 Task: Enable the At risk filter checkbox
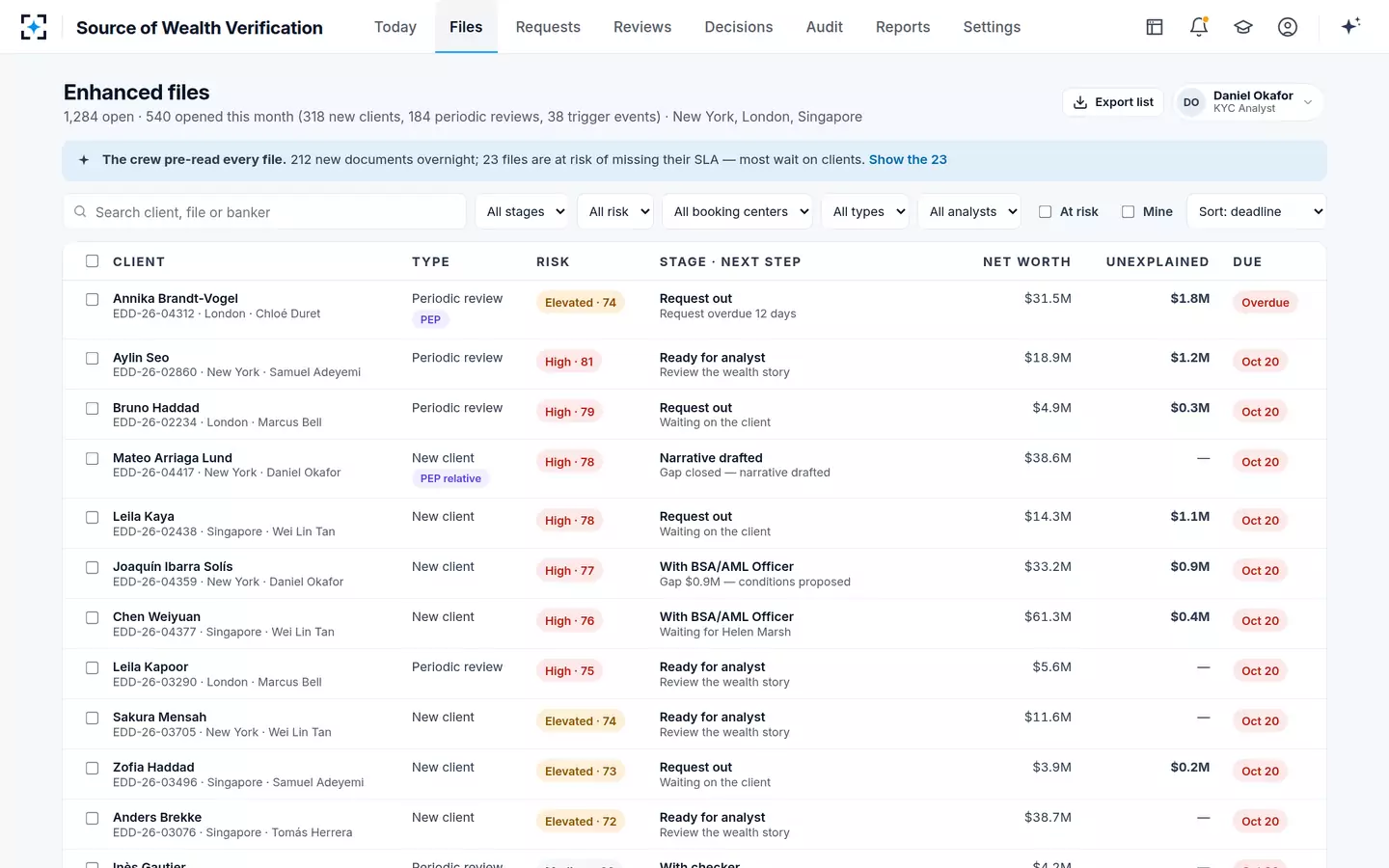(1045, 211)
